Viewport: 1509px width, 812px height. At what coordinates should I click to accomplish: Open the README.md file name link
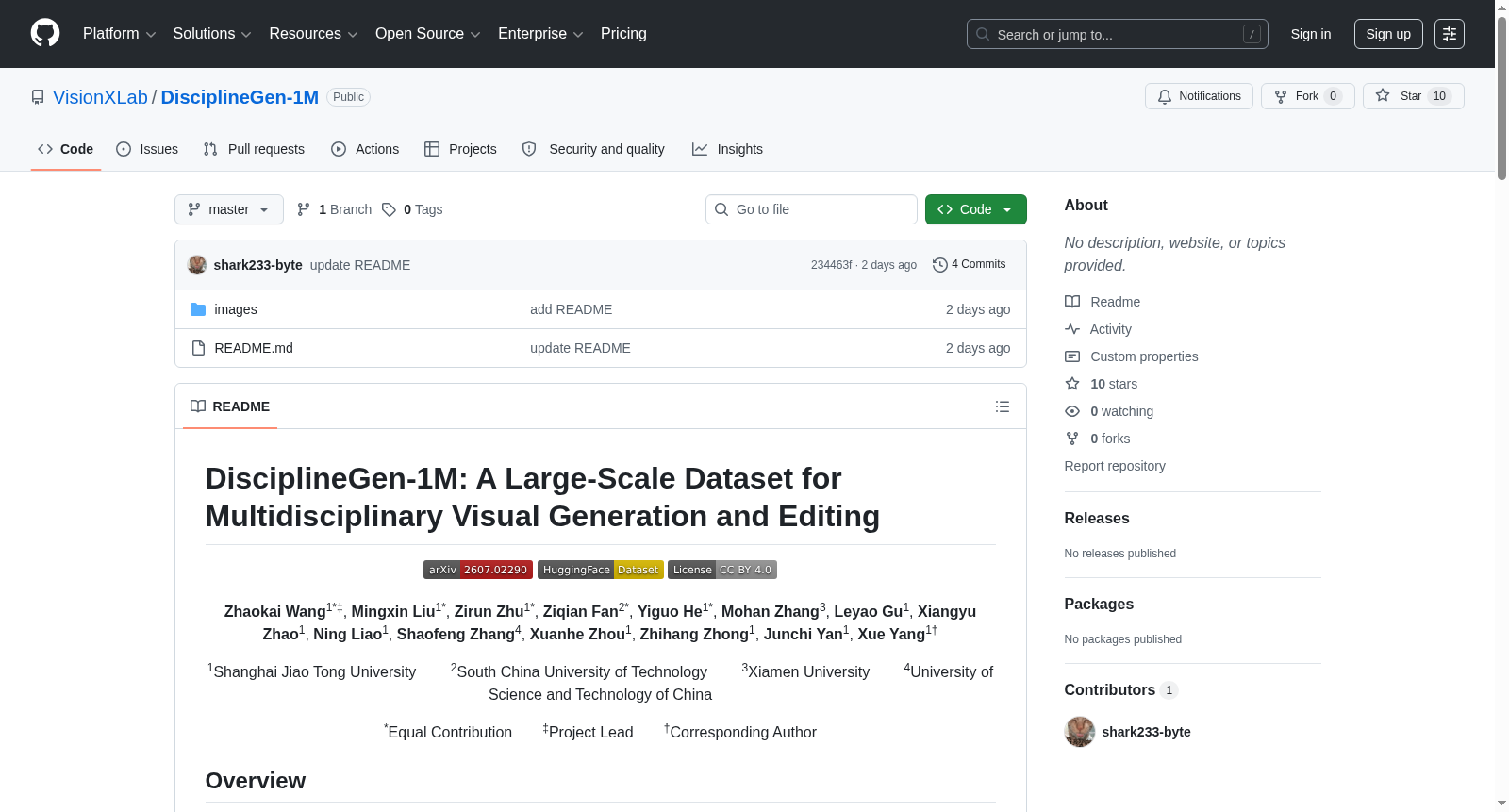[254, 348]
